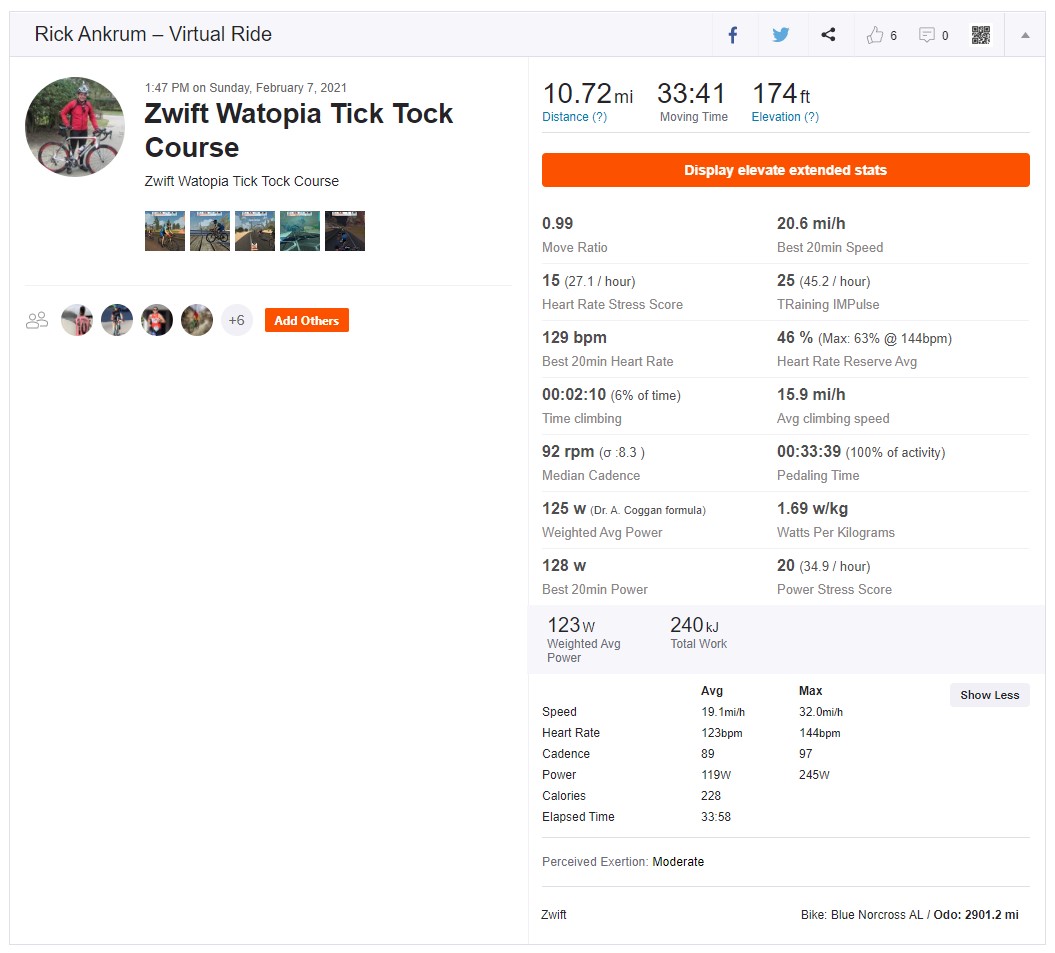
Task: Open the generic share icon
Action: coord(828,34)
